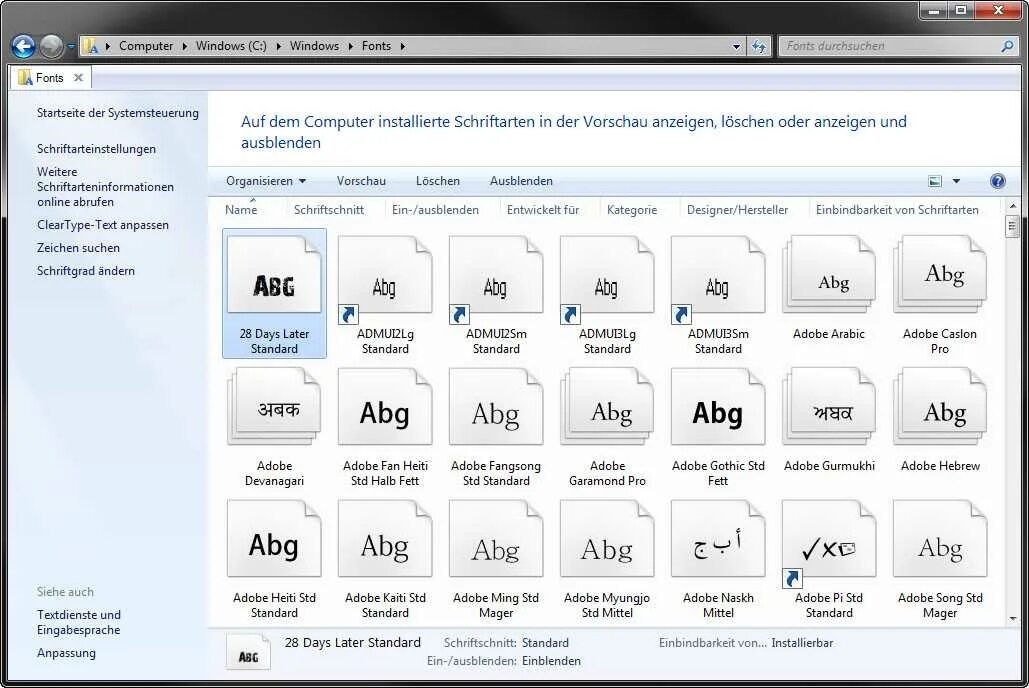Click the Löschen toolbar button
The image size is (1029, 688).
pos(438,181)
